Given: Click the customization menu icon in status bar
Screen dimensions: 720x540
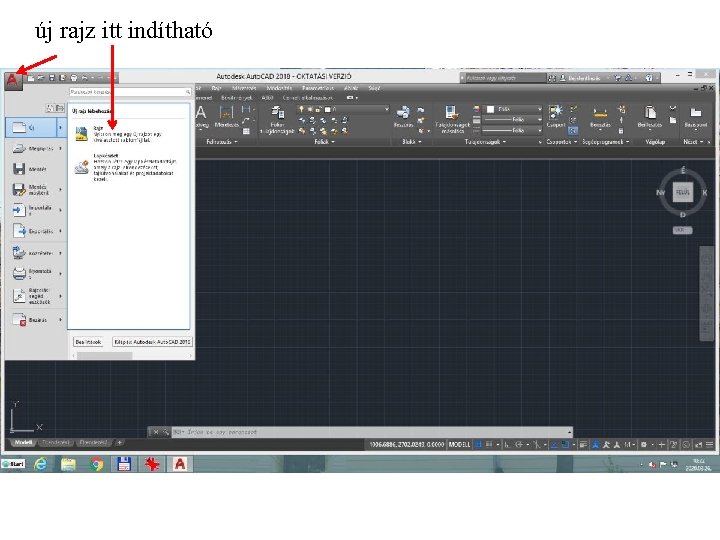Looking at the screenshot, I should click(x=709, y=444).
